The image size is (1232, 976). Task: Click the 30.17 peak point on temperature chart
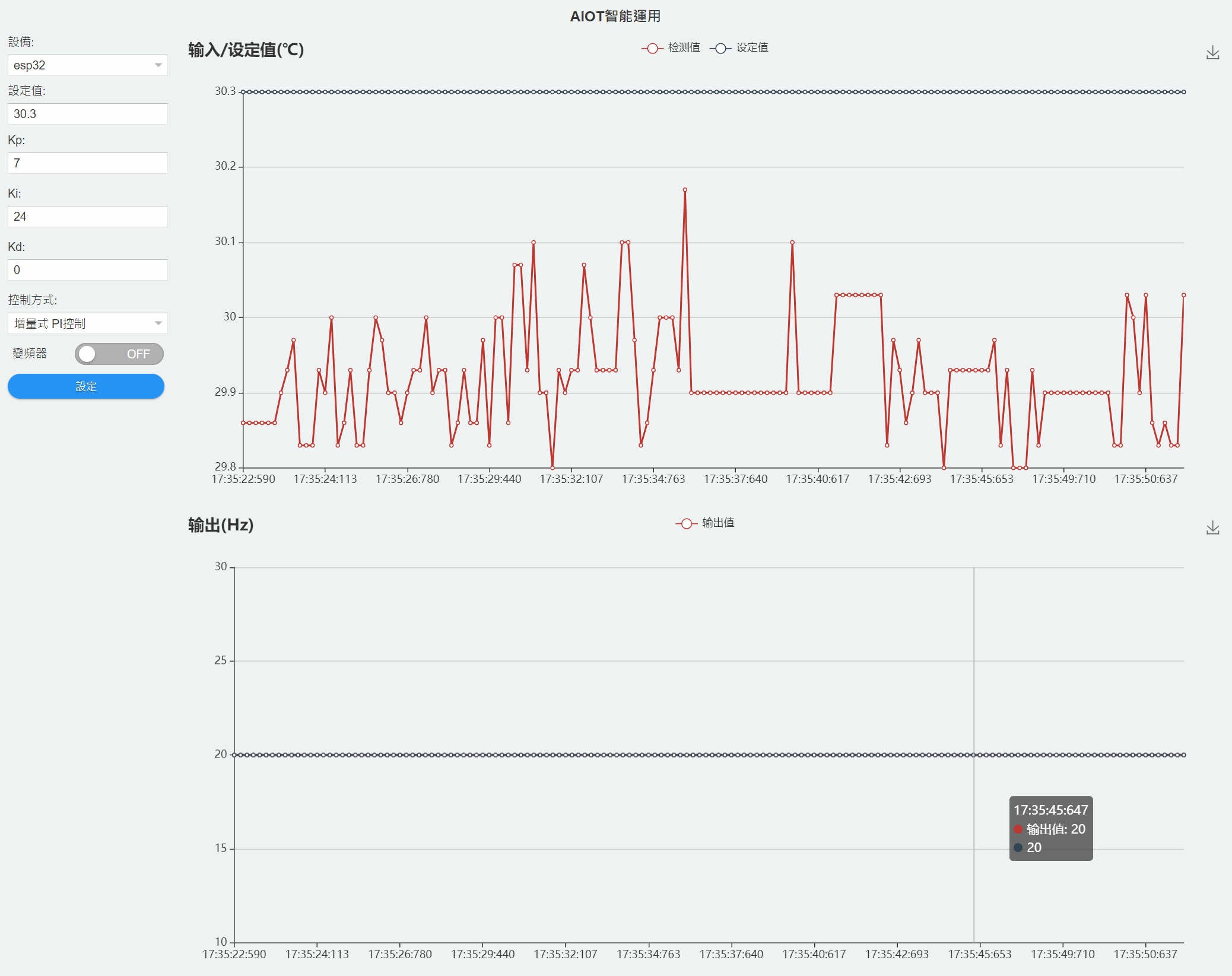pos(685,190)
